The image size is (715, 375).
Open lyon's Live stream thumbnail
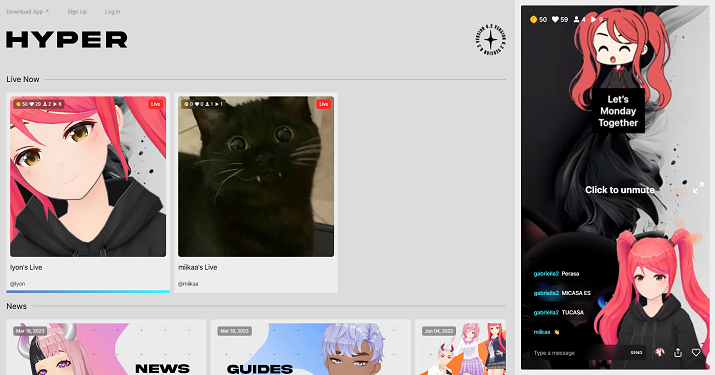[88, 177]
